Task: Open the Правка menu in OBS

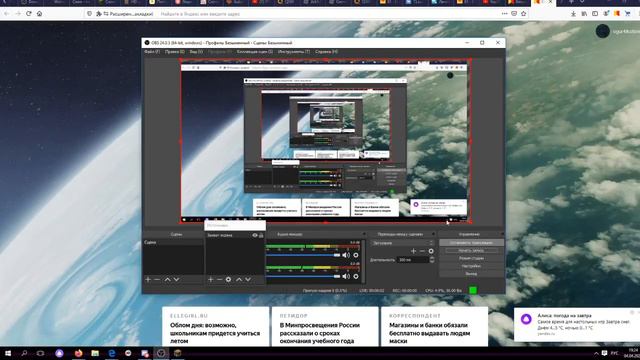Action: coord(175,52)
